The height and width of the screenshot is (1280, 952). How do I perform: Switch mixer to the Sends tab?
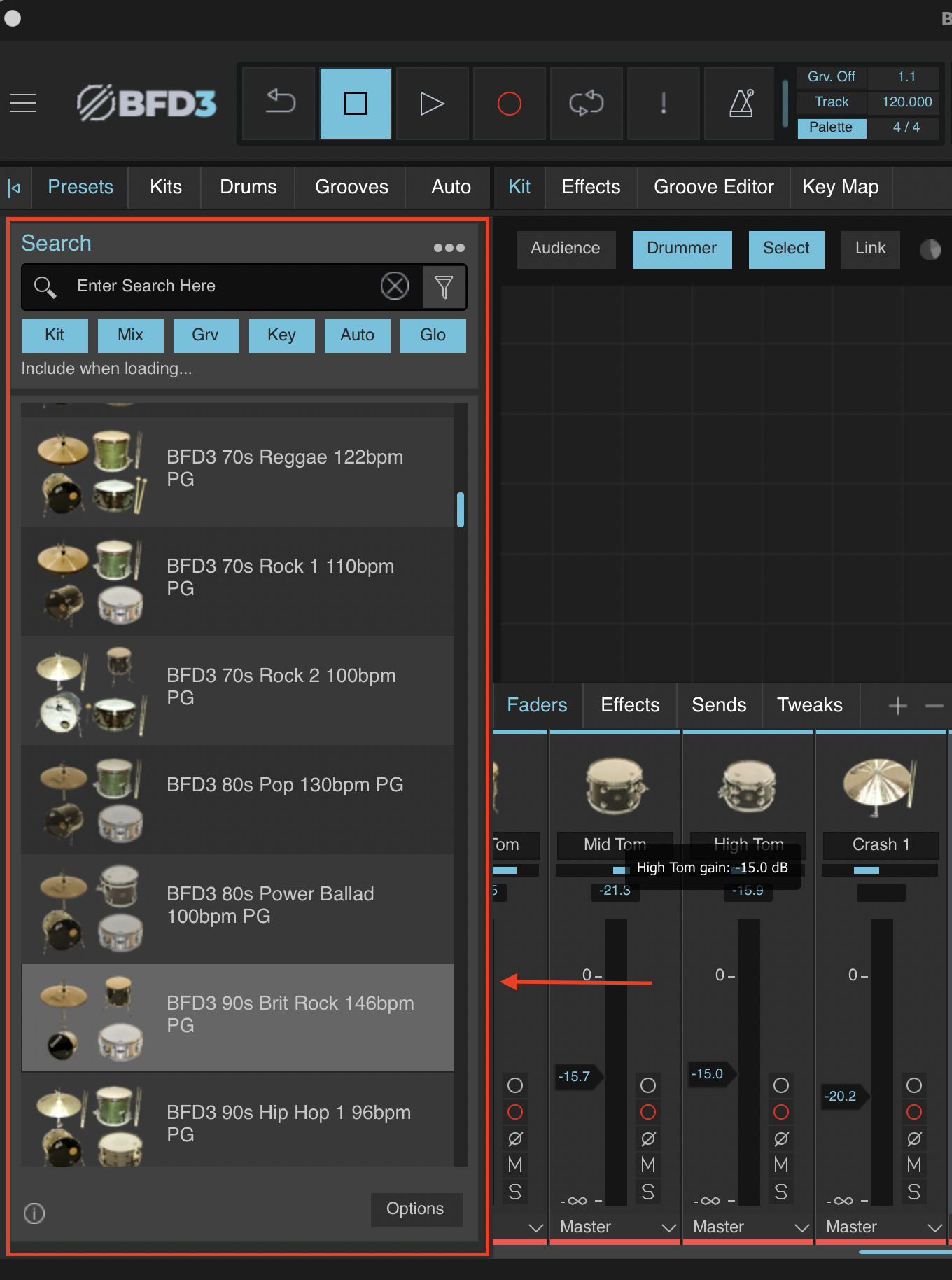pos(719,705)
